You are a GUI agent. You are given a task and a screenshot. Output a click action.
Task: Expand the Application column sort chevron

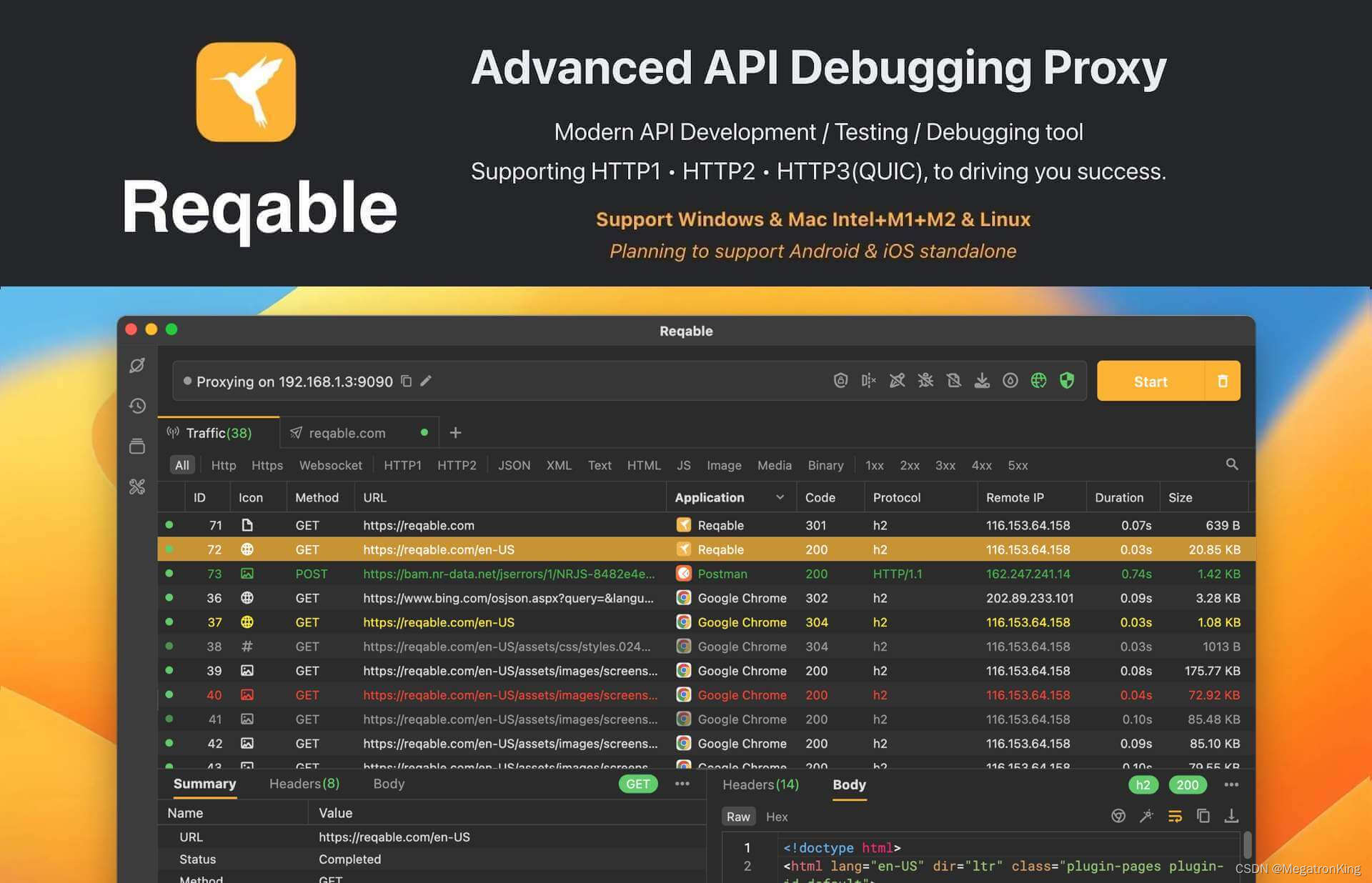(780, 497)
